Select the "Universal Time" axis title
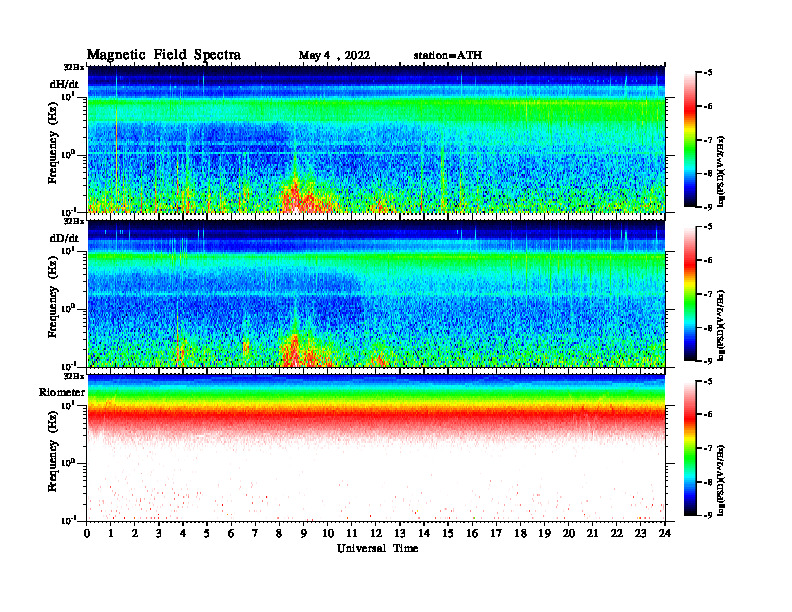The height and width of the screenshot is (612, 792). pyautogui.click(x=377, y=548)
